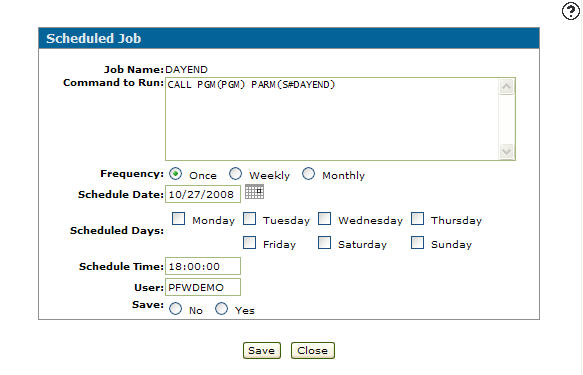
Task: Check the Sunday checkbox
Action: (418, 243)
